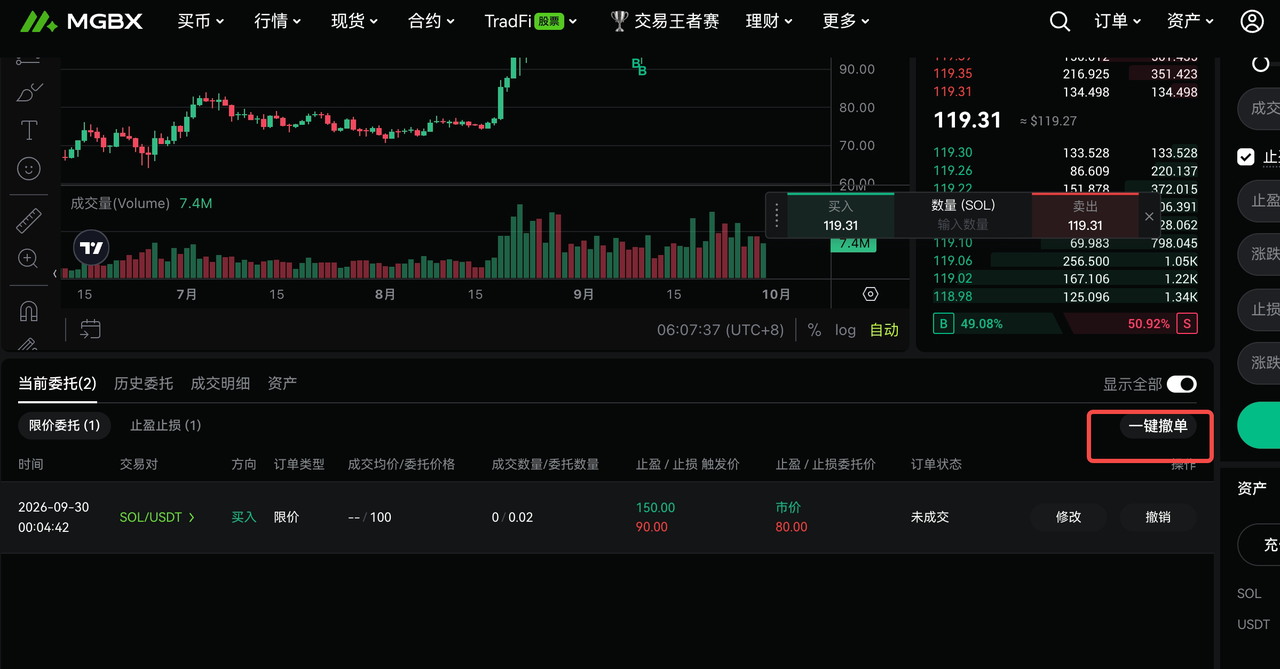Toggle the magnet snap tool

29,311
